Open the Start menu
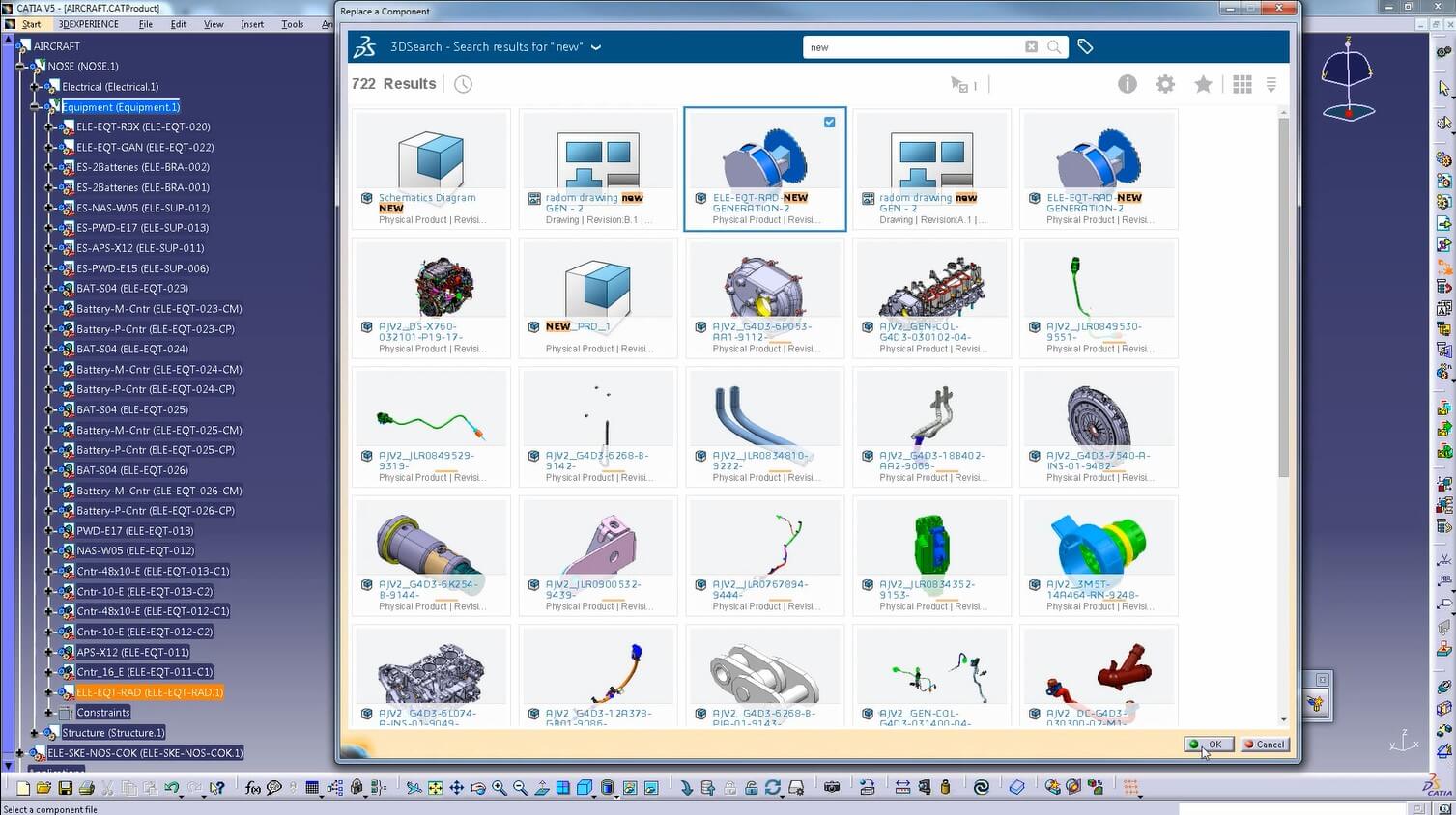Image resolution: width=1456 pixels, height=815 pixels. [31, 24]
